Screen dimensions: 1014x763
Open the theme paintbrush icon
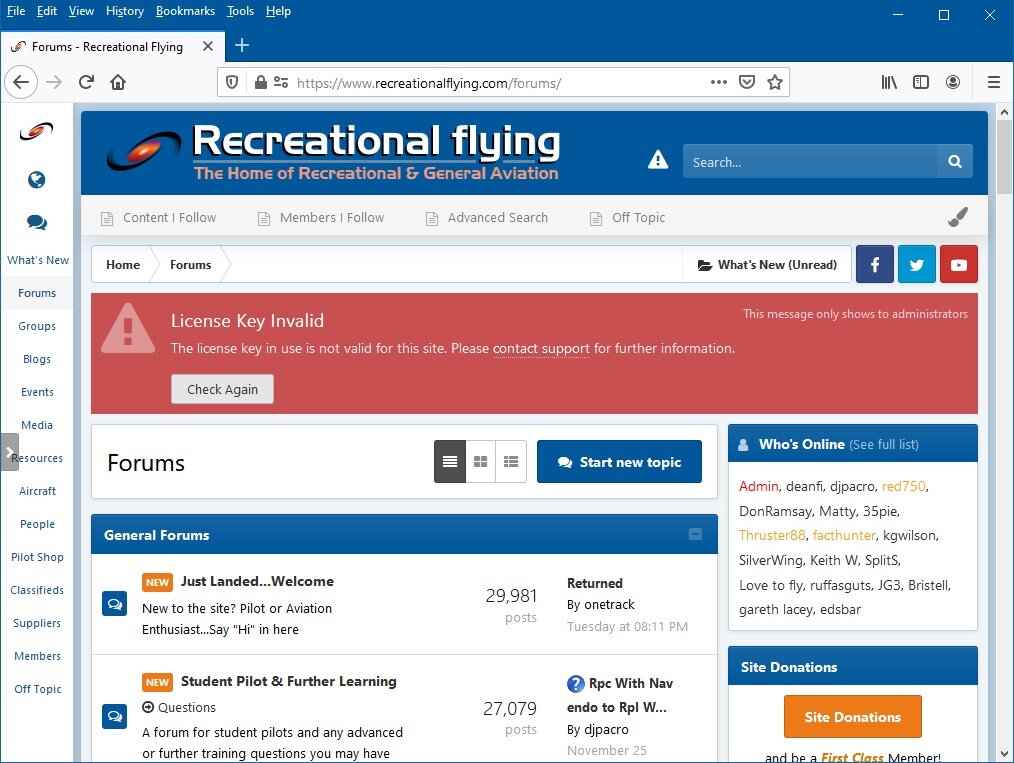pyautogui.click(x=958, y=217)
